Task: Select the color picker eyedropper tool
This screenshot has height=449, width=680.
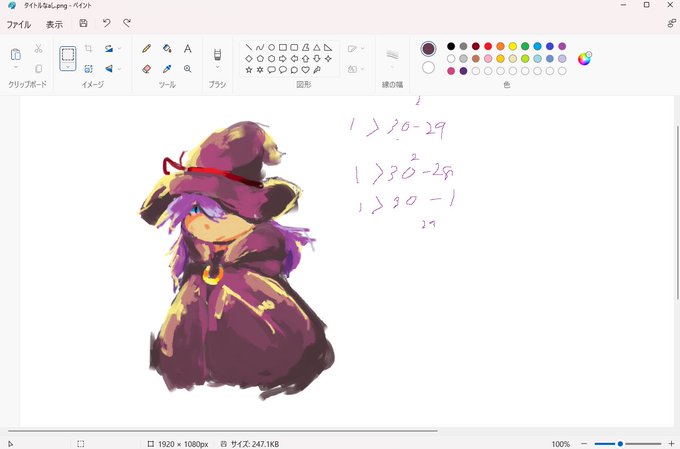Action: pos(167,69)
